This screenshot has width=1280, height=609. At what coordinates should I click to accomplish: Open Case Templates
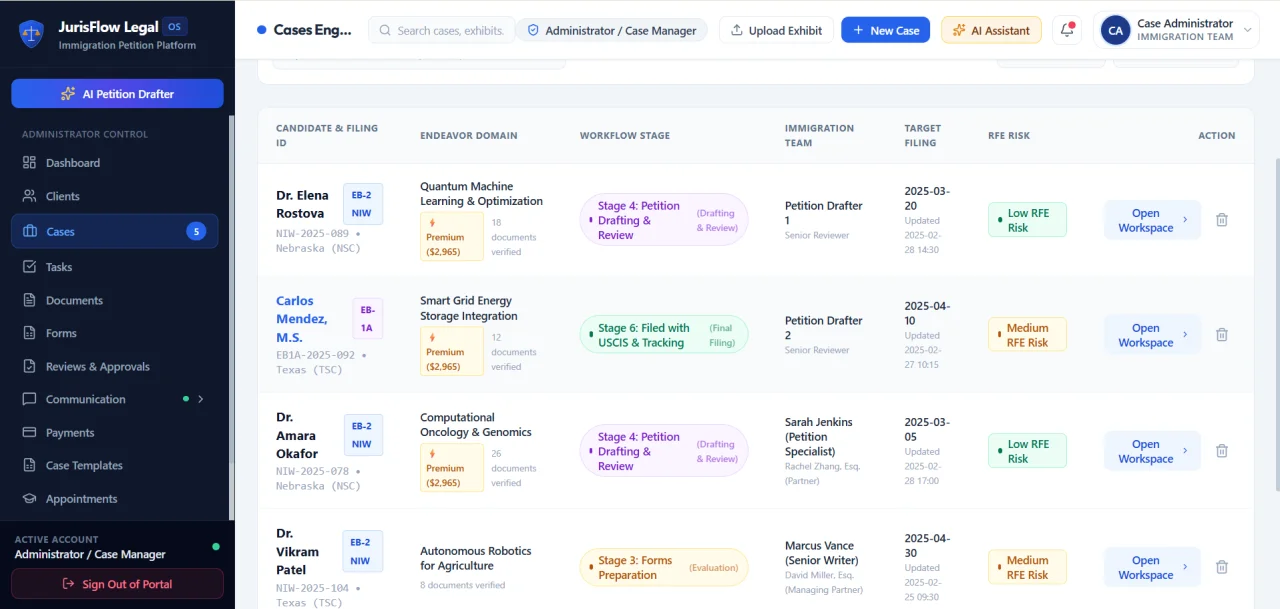(x=115, y=465)
